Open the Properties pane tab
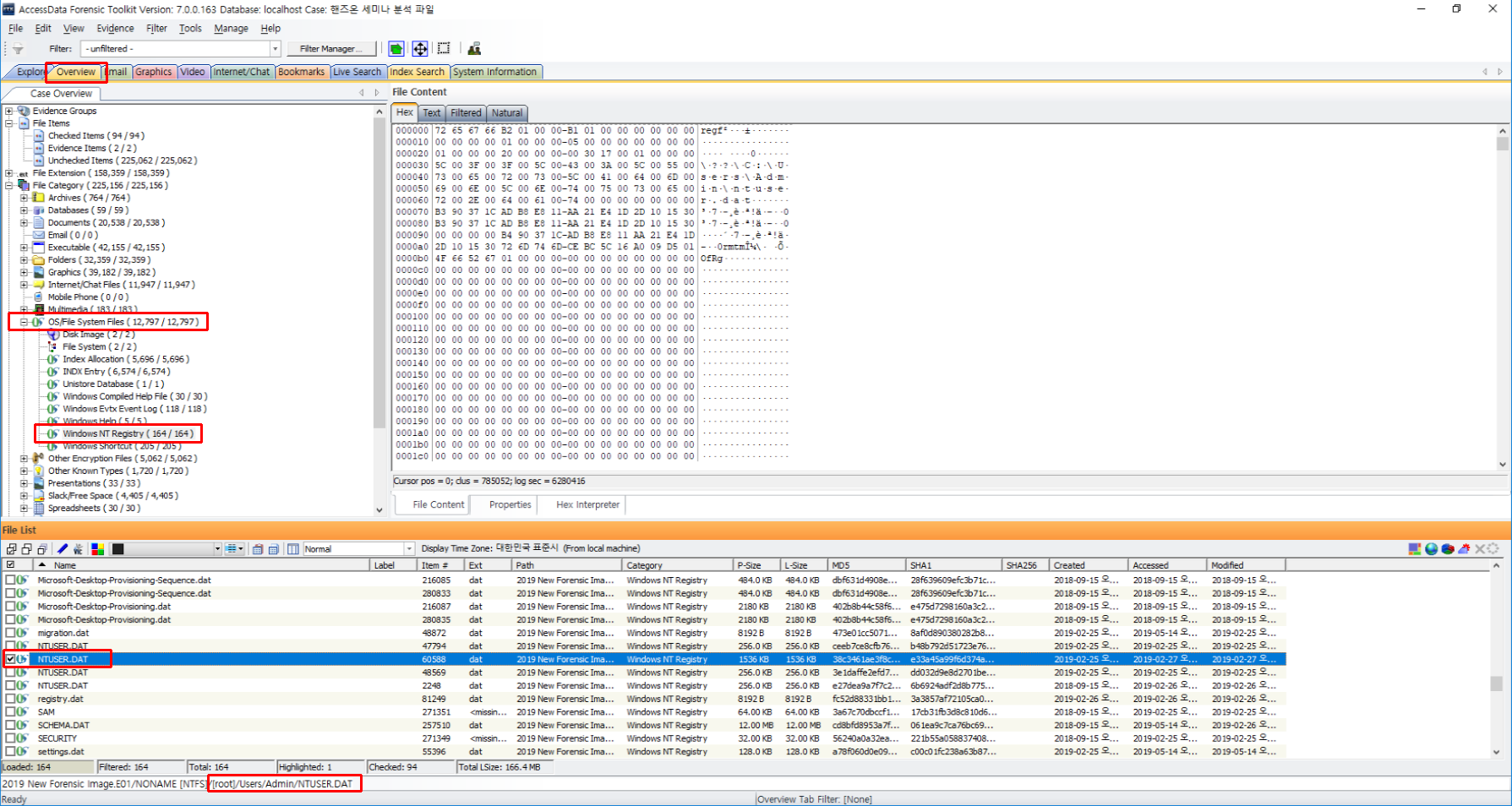This screenshot has width=1512, height=806. tap(510, 504)
